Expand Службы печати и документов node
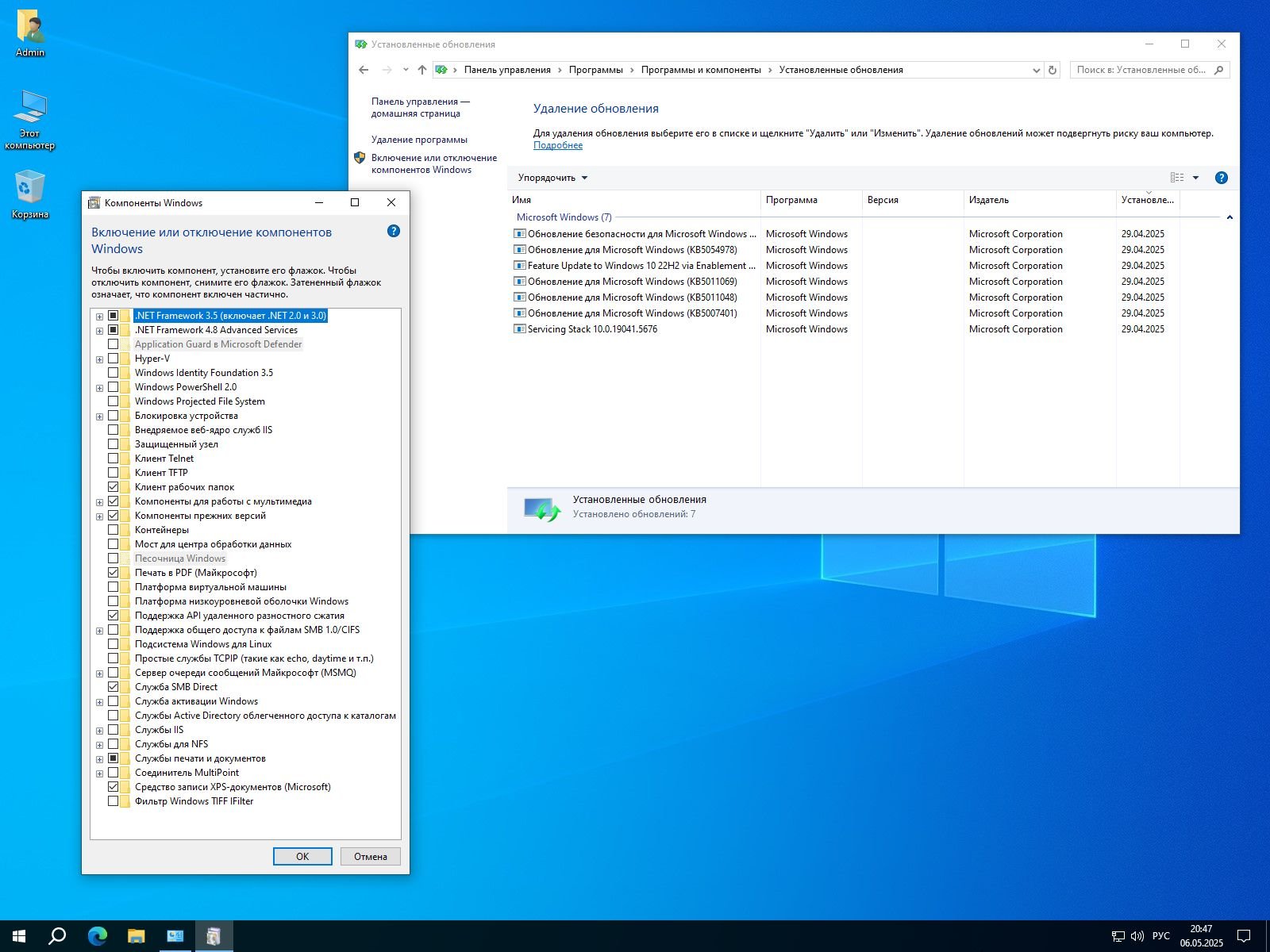 [99, 759]
